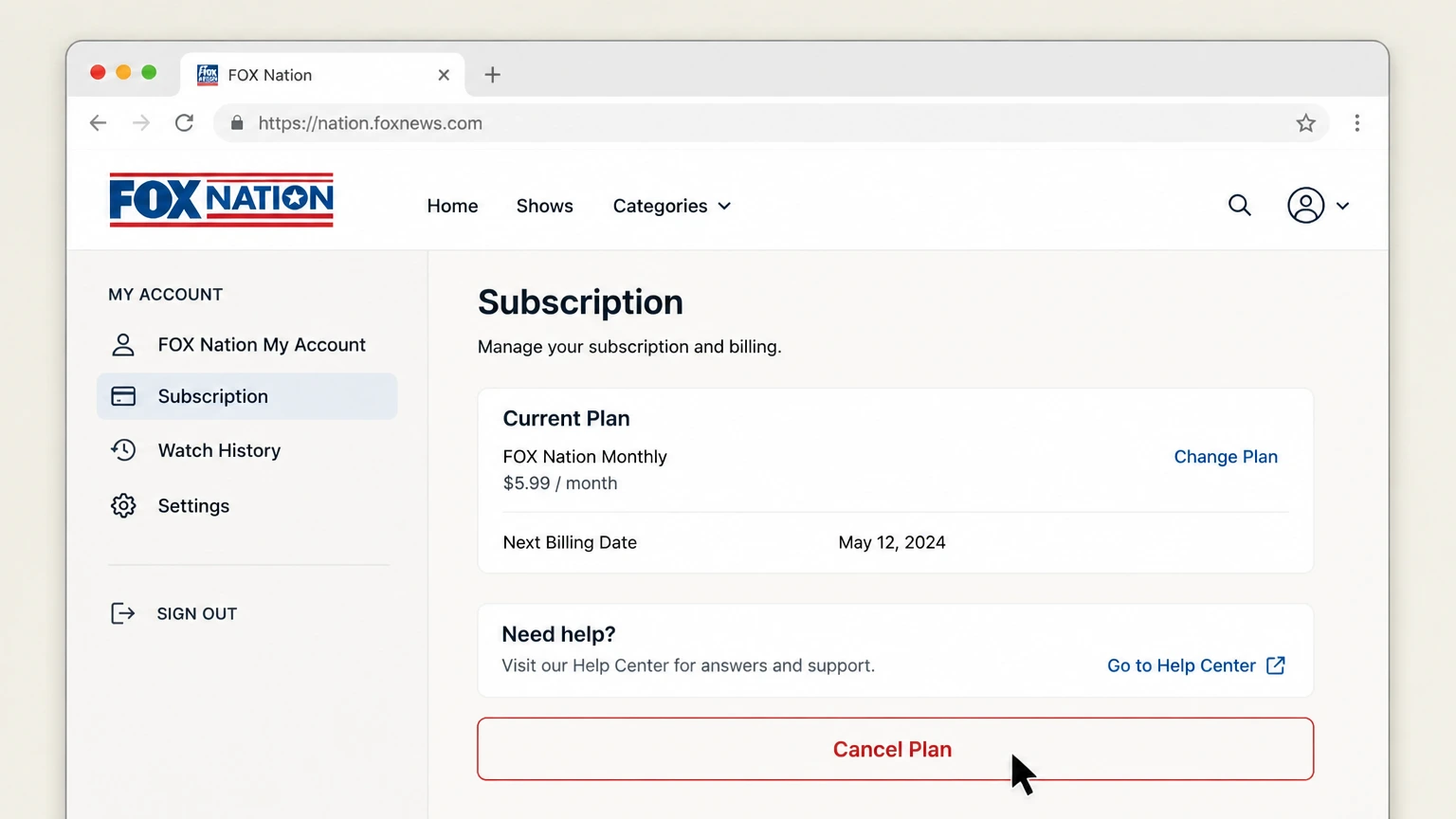Select Subscription in the sidebar
Viewport: 1456px width, 819px height.
[246, 396]
